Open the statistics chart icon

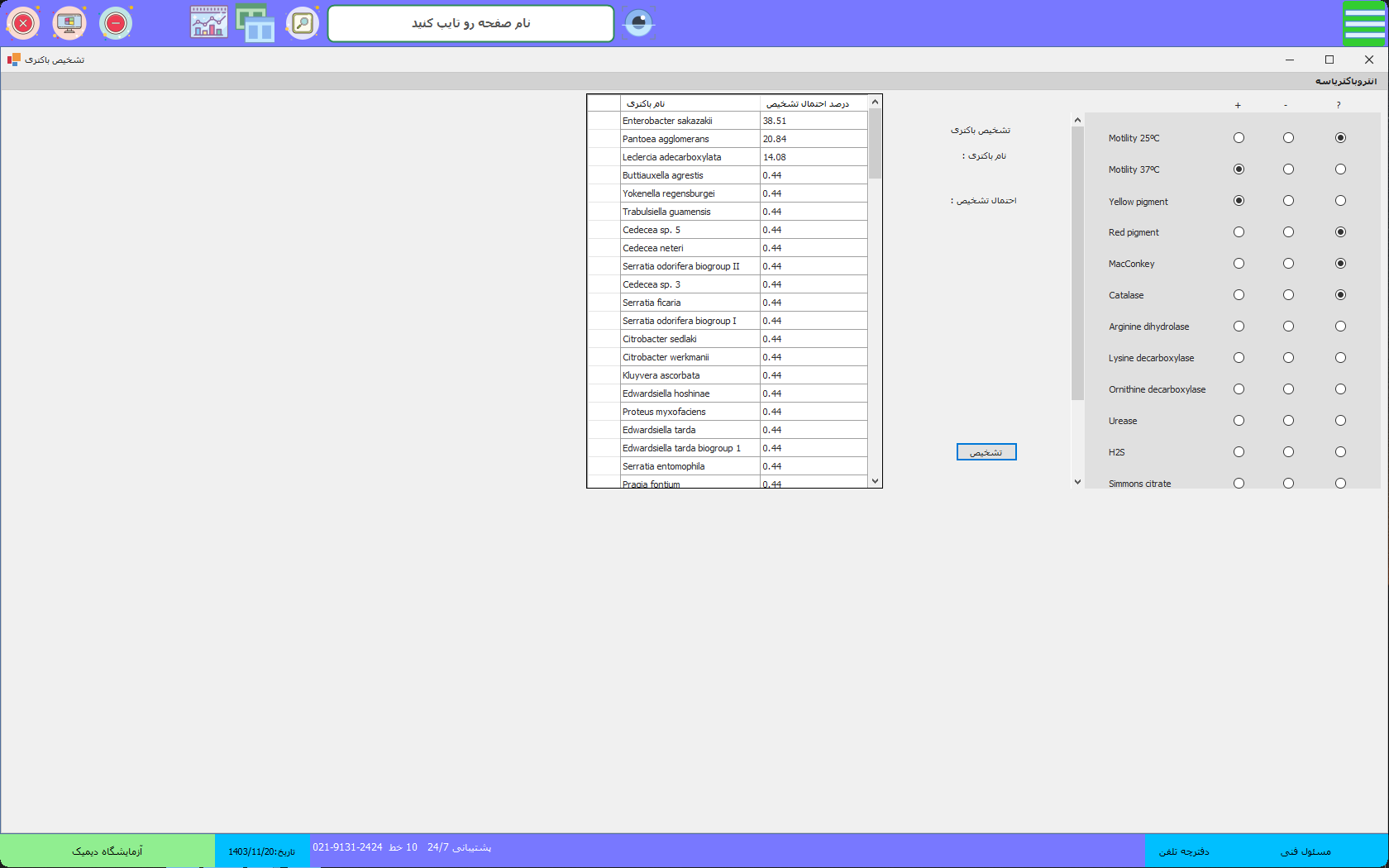[x=208, y=23]
